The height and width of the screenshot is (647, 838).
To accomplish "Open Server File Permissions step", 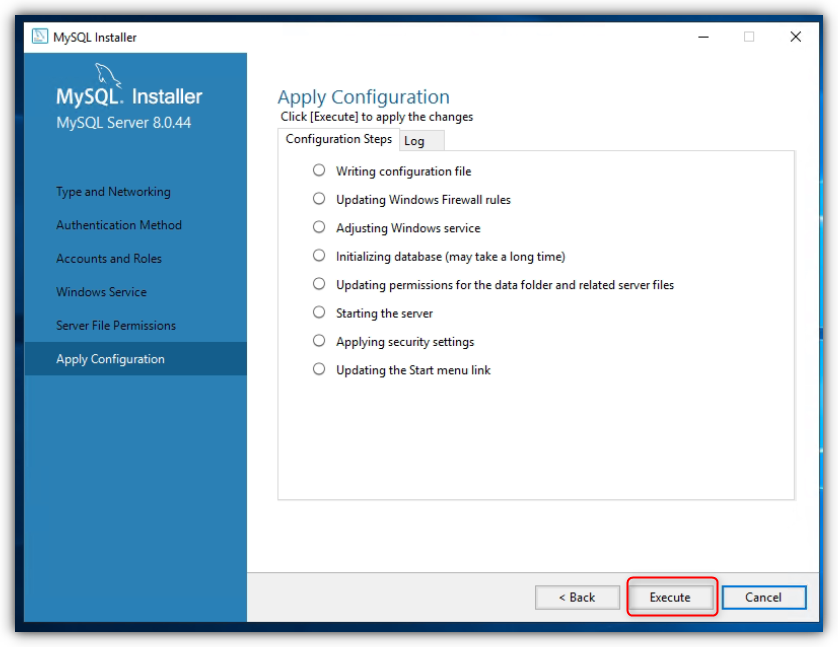I will (115, 325).
